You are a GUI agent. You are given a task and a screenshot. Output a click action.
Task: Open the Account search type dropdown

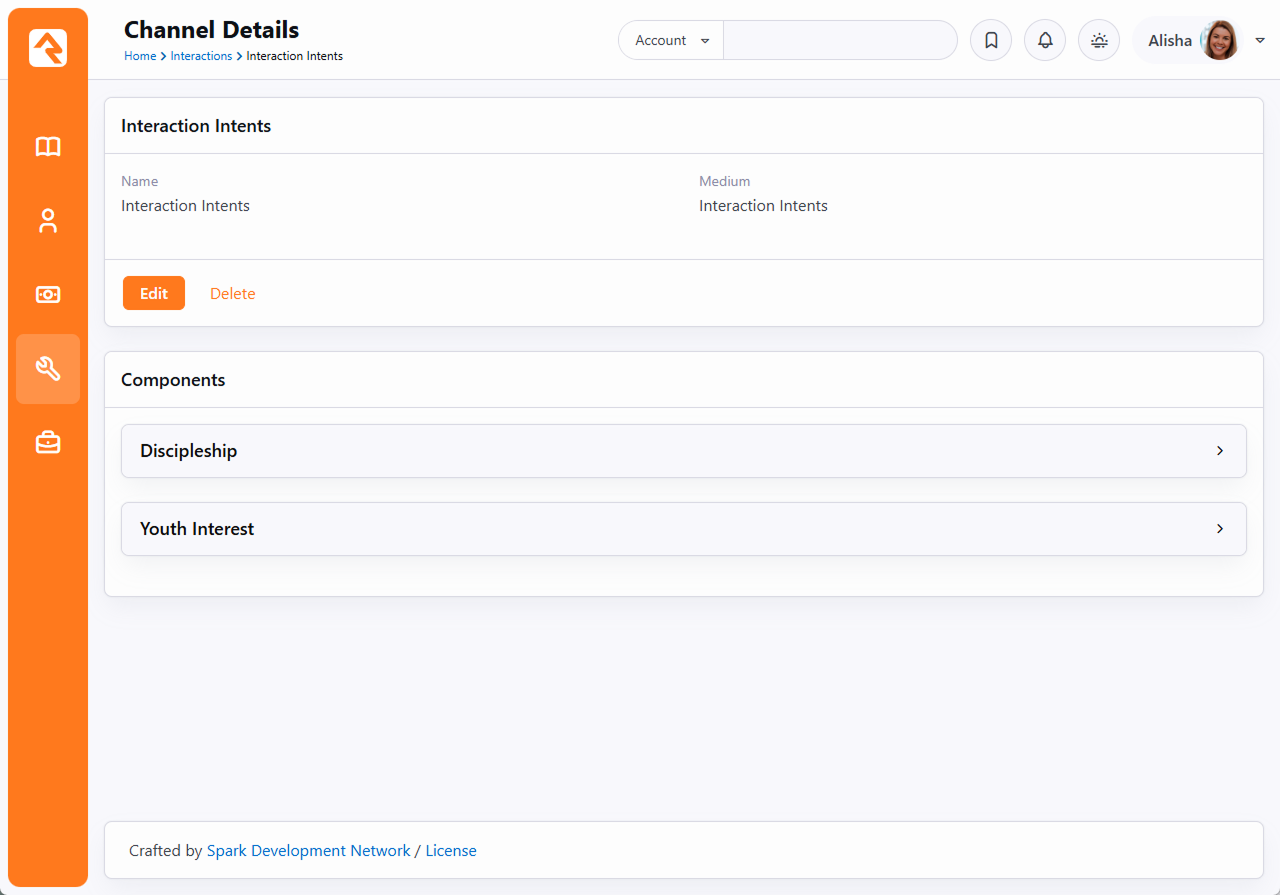click(x=671, y=41)
